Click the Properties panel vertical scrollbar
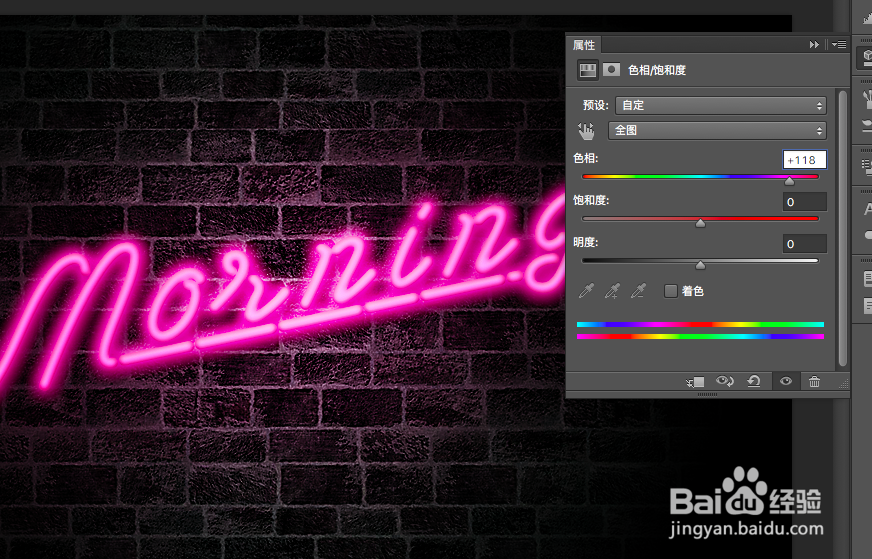The width and height of the screenshot is (872, 559). [843, 228]
